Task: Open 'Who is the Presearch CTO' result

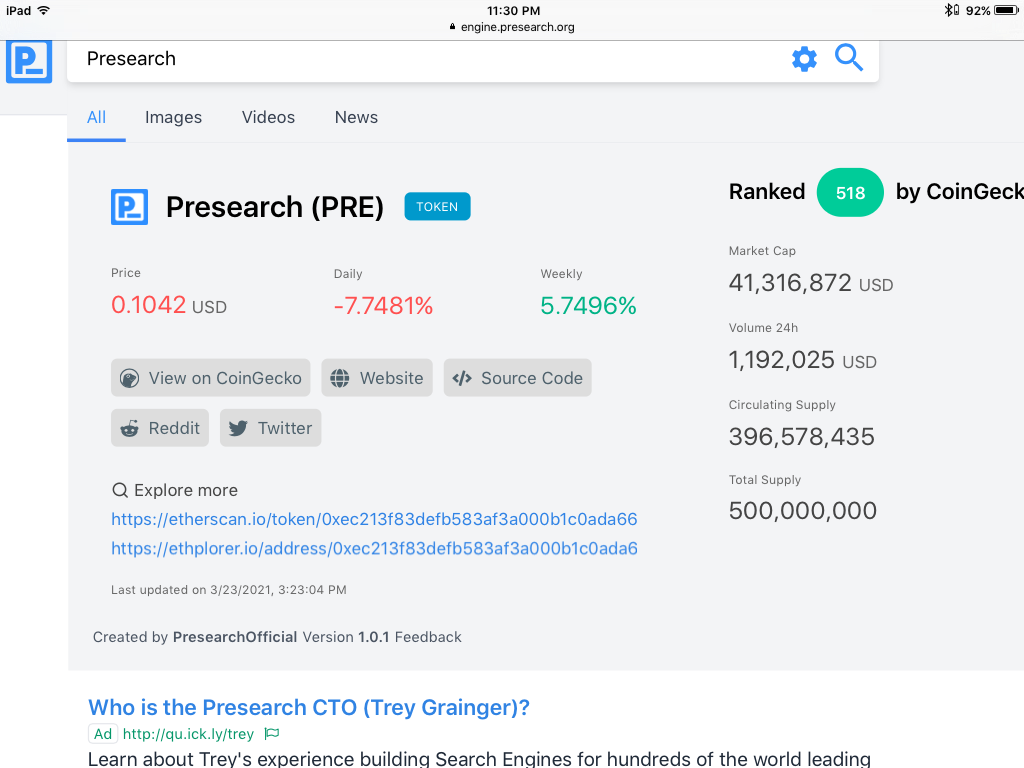Action: (309, 707)
